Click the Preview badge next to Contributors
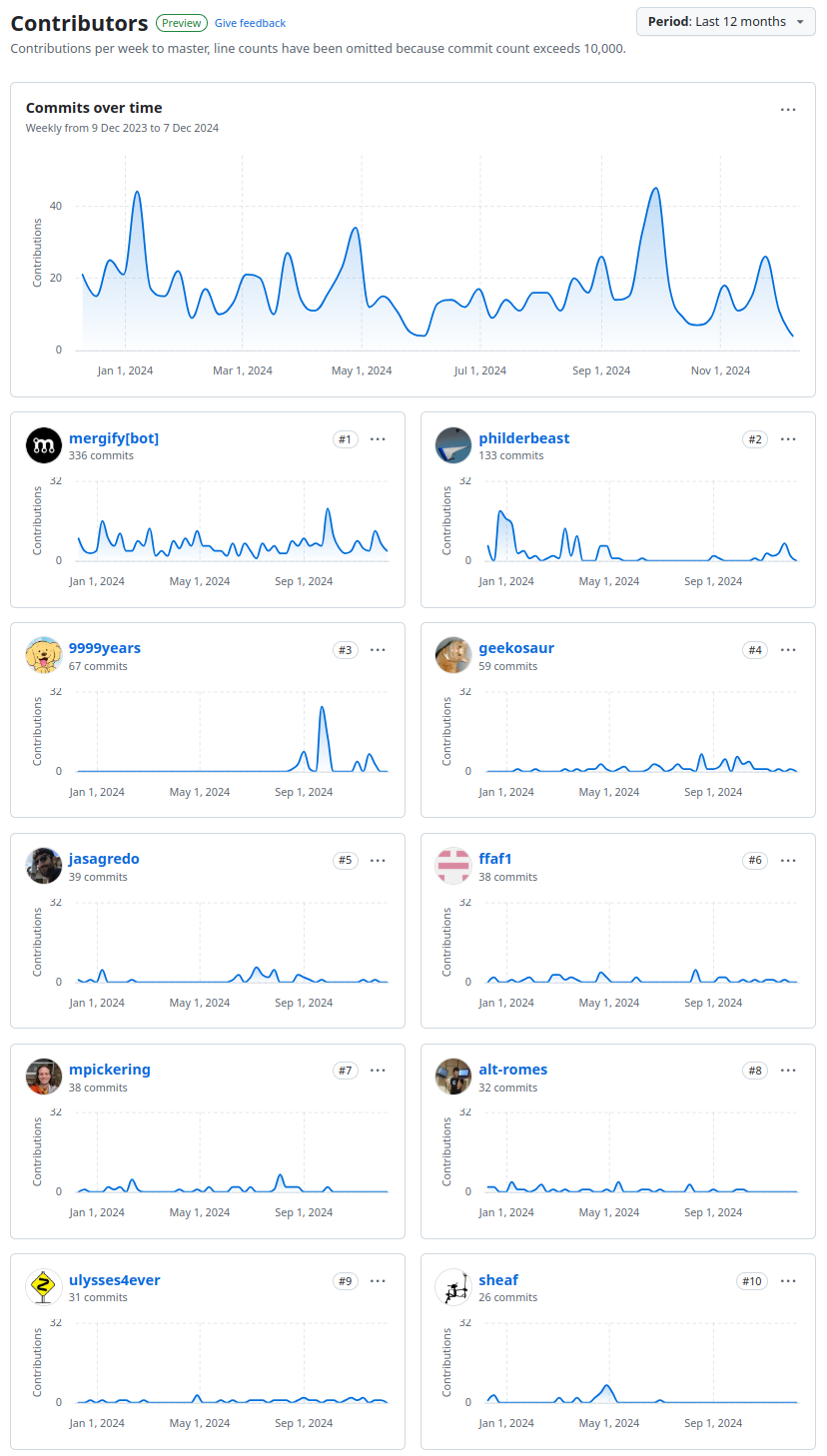 pos(181,22)
